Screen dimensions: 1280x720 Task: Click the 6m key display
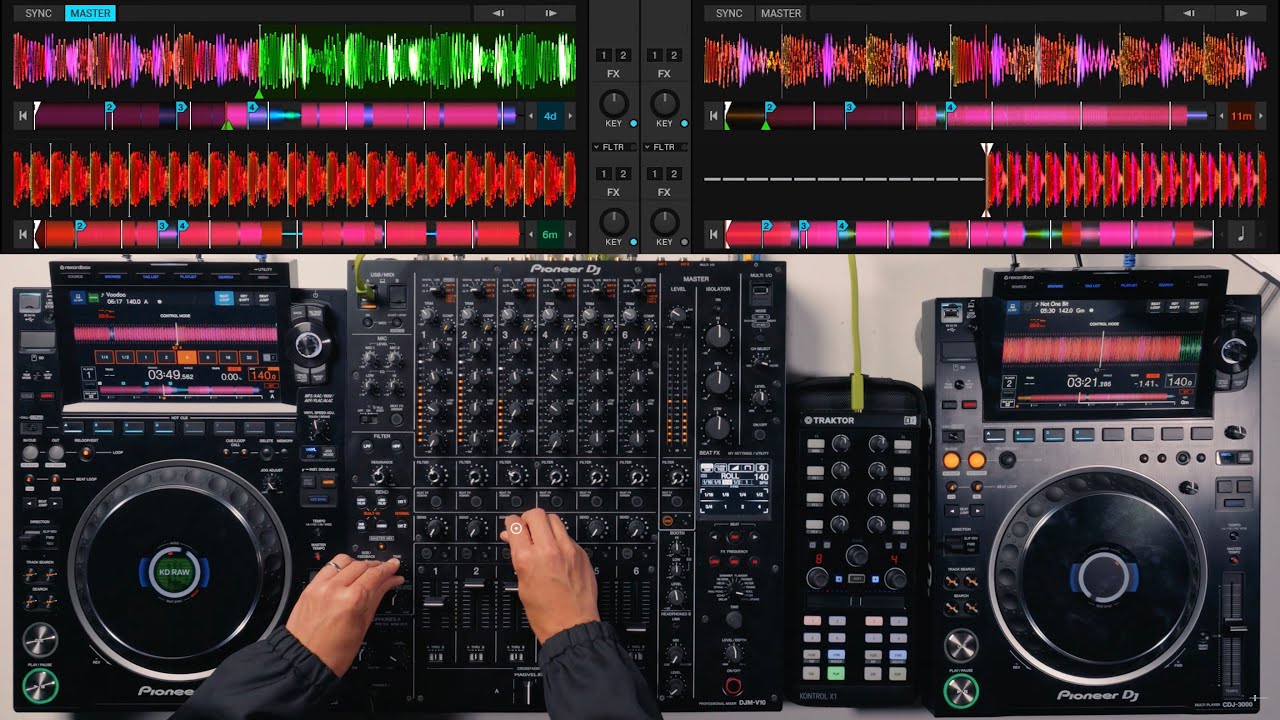pyautogui.click(x=550, y=235)
